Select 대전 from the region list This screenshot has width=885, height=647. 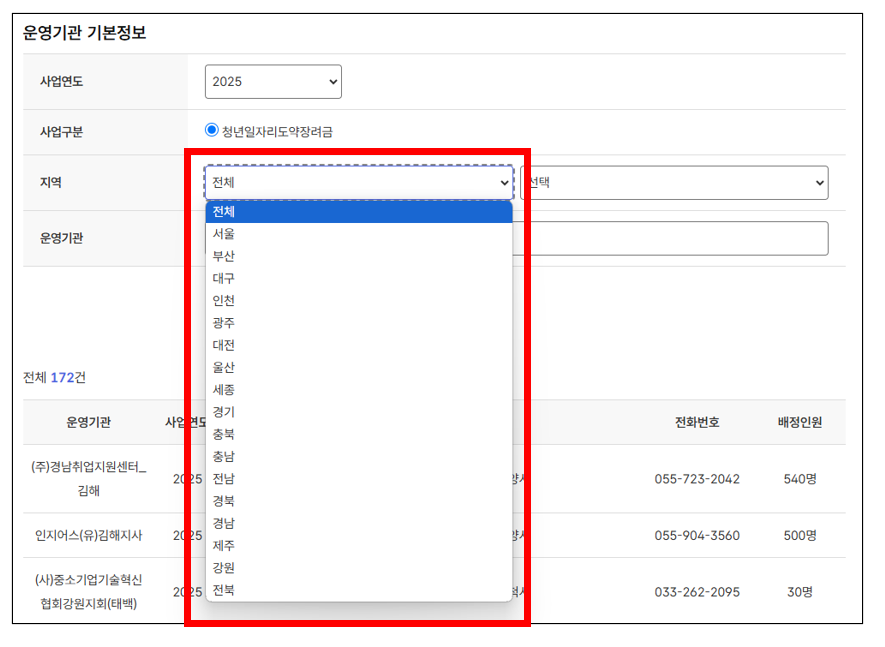point(225,345)
